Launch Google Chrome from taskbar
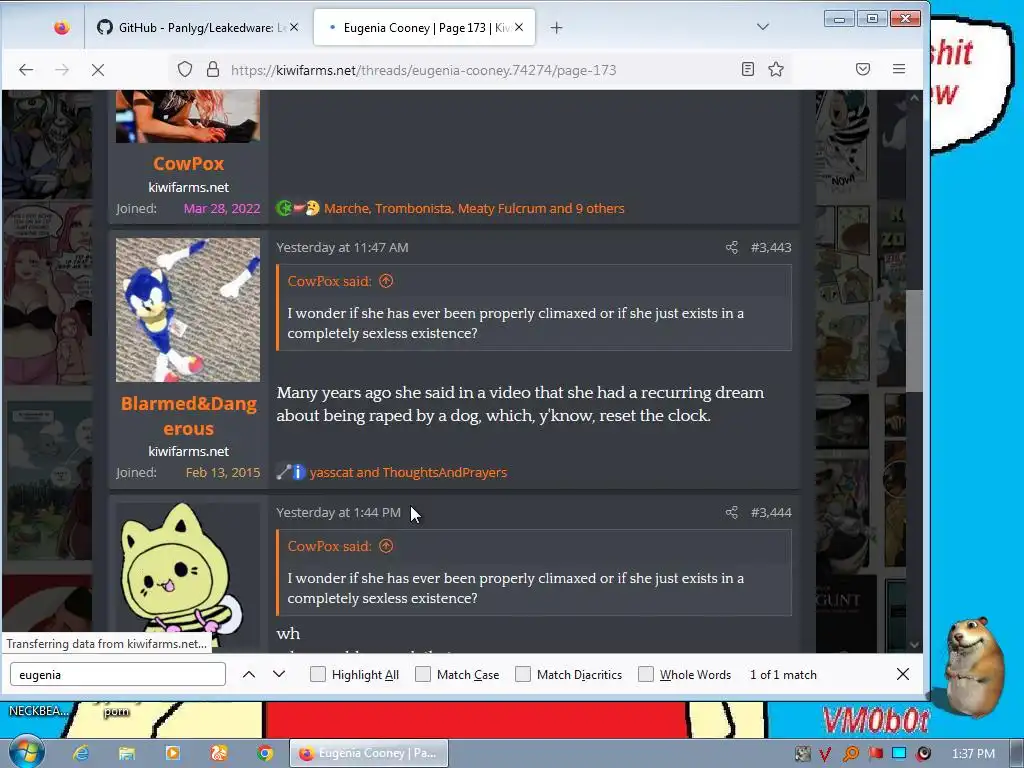 click(x=264, y=753)
